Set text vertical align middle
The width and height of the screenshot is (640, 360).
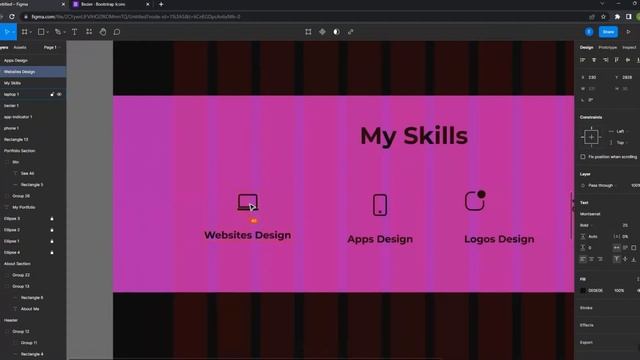[x=625, y=259]
